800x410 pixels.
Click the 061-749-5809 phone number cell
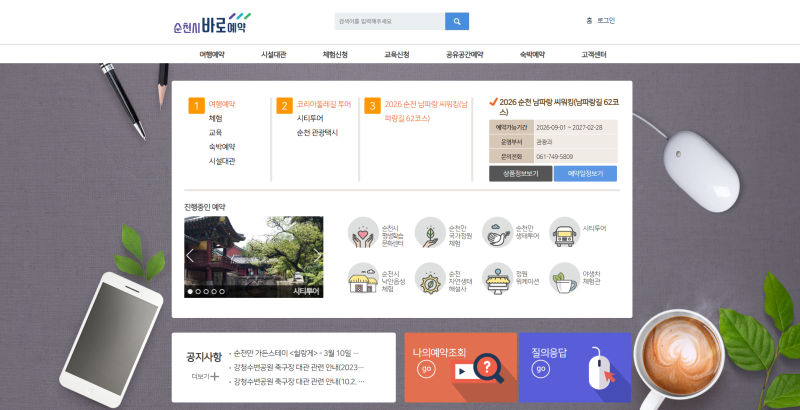point(576,157)
